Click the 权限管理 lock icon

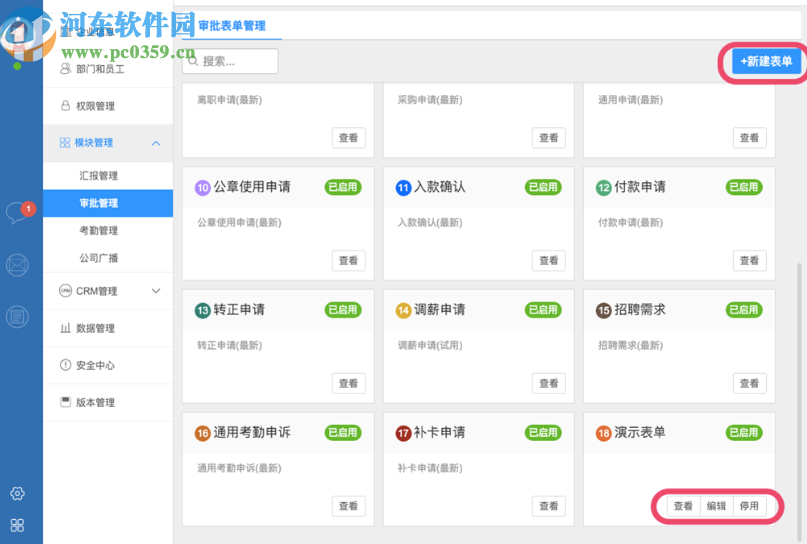click(65, 106)
